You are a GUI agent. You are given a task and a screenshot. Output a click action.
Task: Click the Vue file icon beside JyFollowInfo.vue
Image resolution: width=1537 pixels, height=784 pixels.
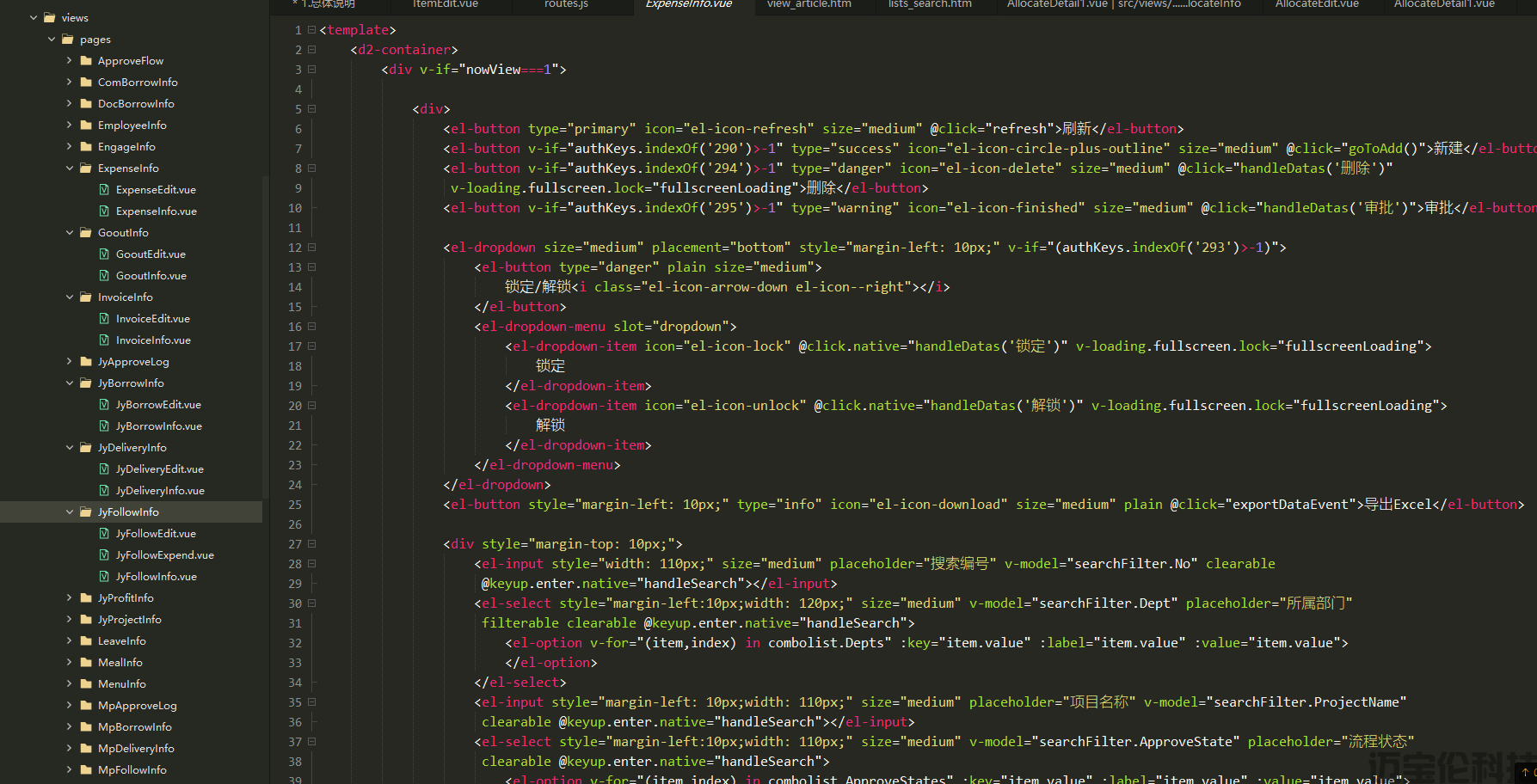[x=104, y=577]
